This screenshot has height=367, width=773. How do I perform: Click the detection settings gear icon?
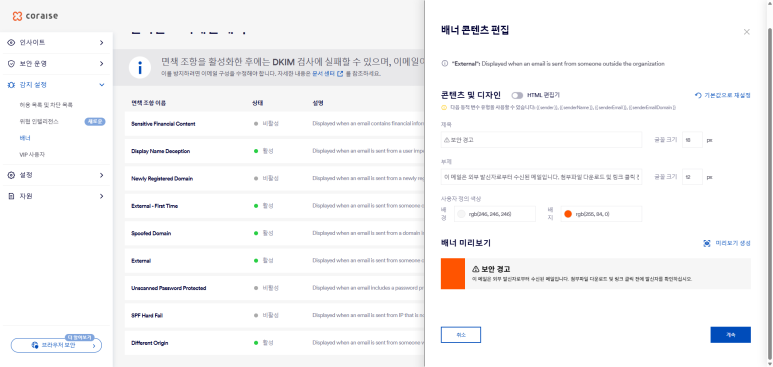click(x=11, y=85)
